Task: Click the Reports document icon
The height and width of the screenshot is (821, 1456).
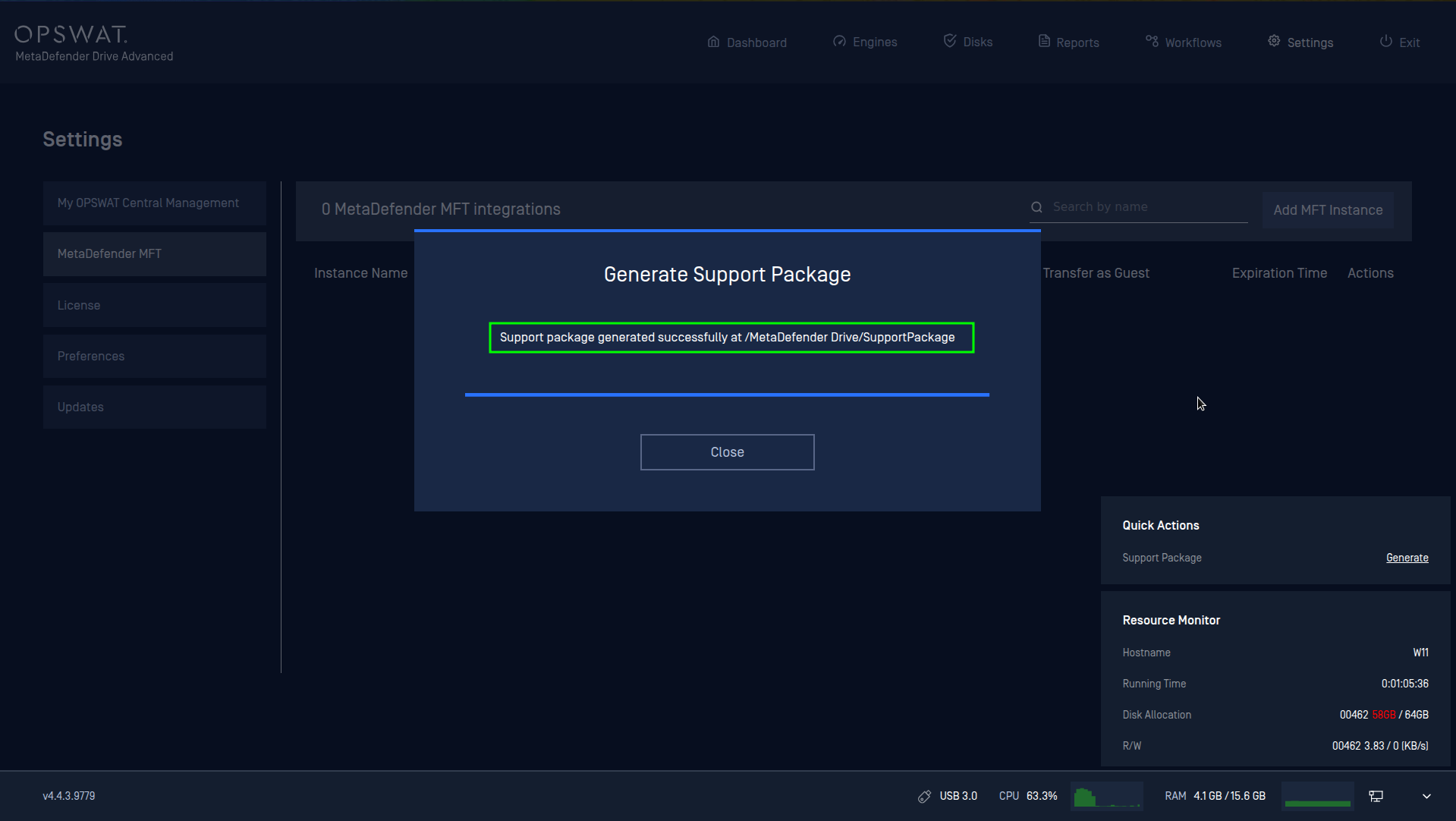Action: coord(1044,42)
